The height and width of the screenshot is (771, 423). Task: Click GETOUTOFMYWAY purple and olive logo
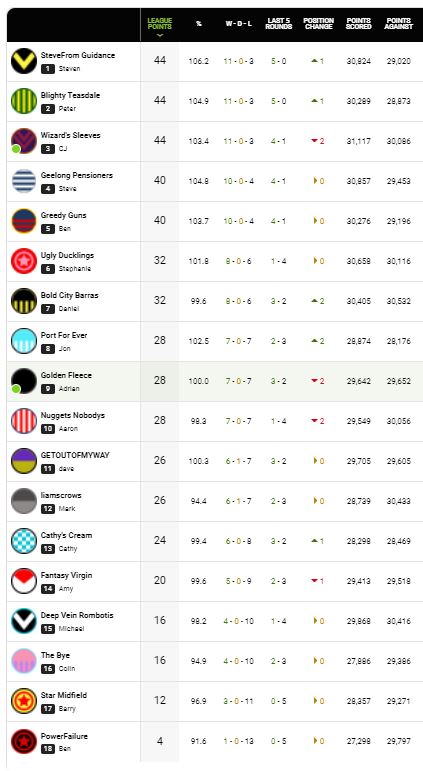coord(24,461)
